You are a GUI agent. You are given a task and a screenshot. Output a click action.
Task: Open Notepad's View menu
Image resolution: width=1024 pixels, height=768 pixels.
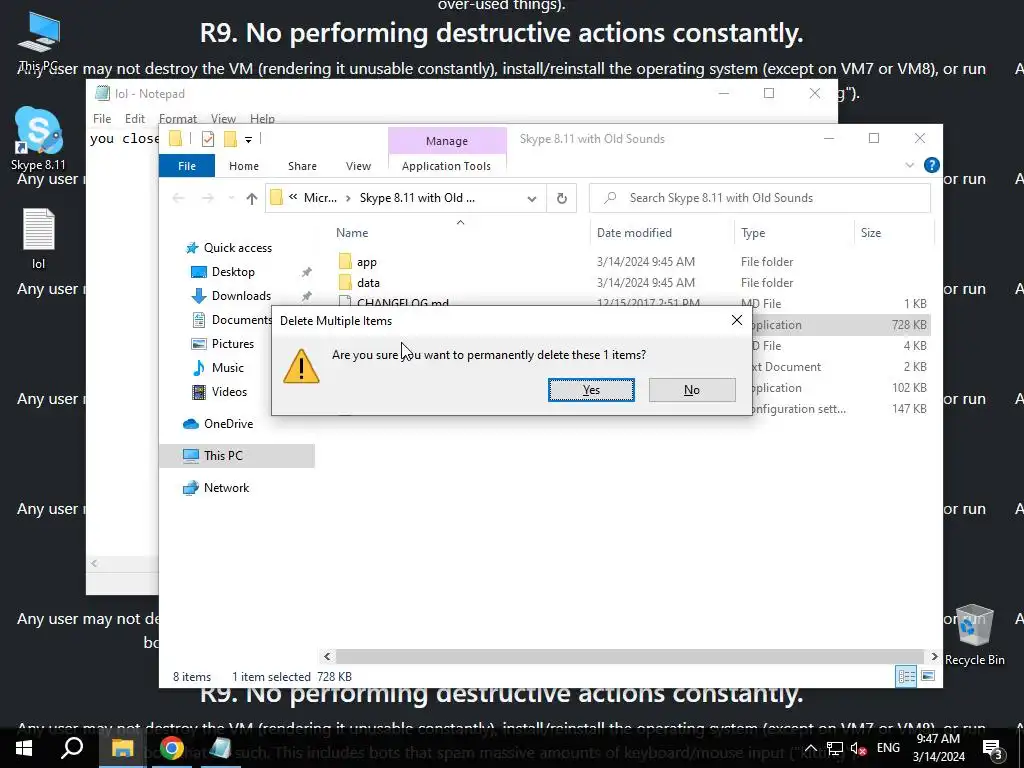click(223, 118)
